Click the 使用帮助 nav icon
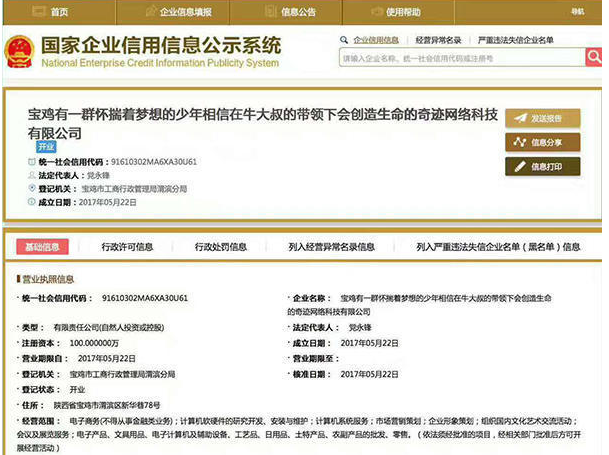 coord(377,12)
